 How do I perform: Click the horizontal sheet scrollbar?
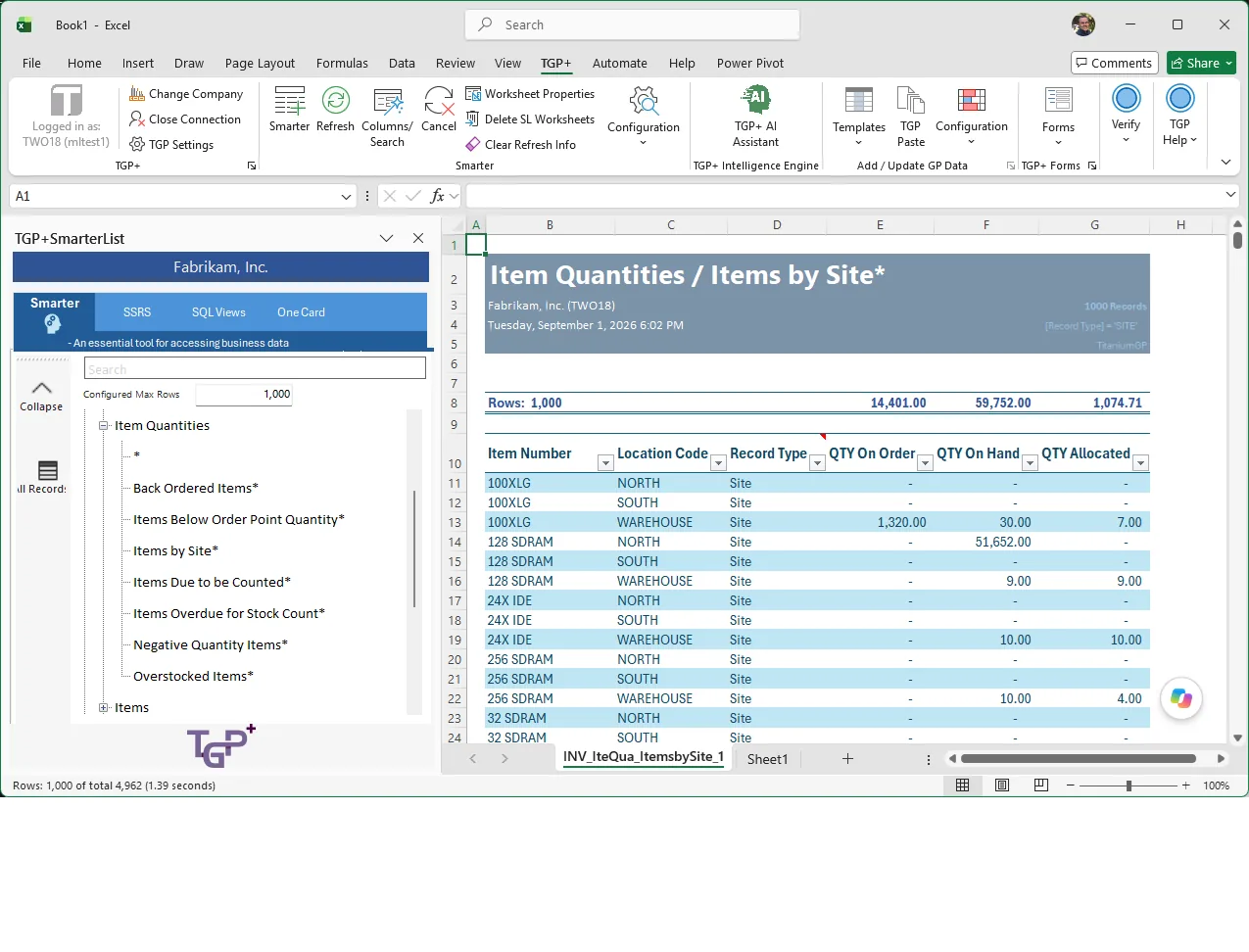click(x=1079, y=759)
